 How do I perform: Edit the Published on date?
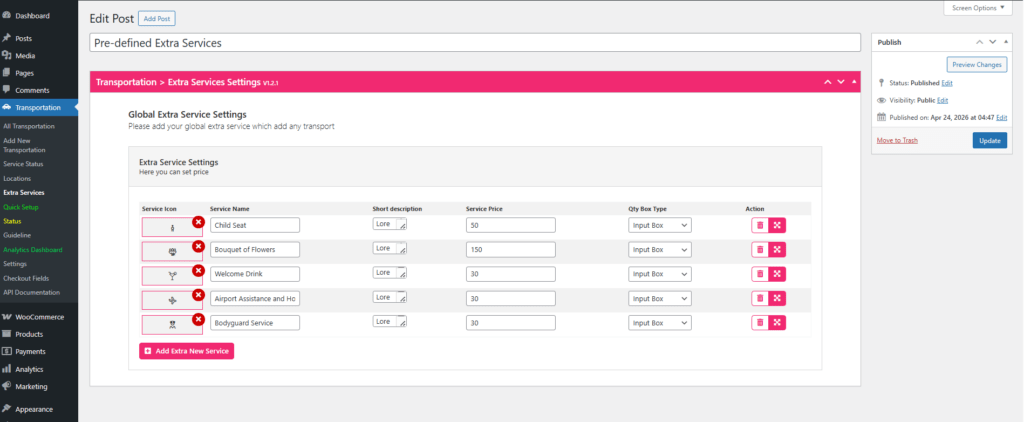coord(1002,118)
